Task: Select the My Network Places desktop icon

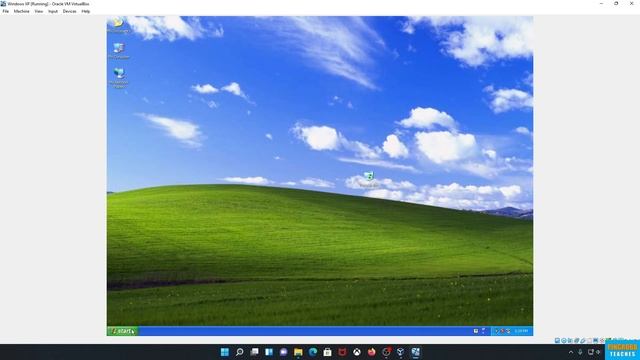Action: point(119,78)
